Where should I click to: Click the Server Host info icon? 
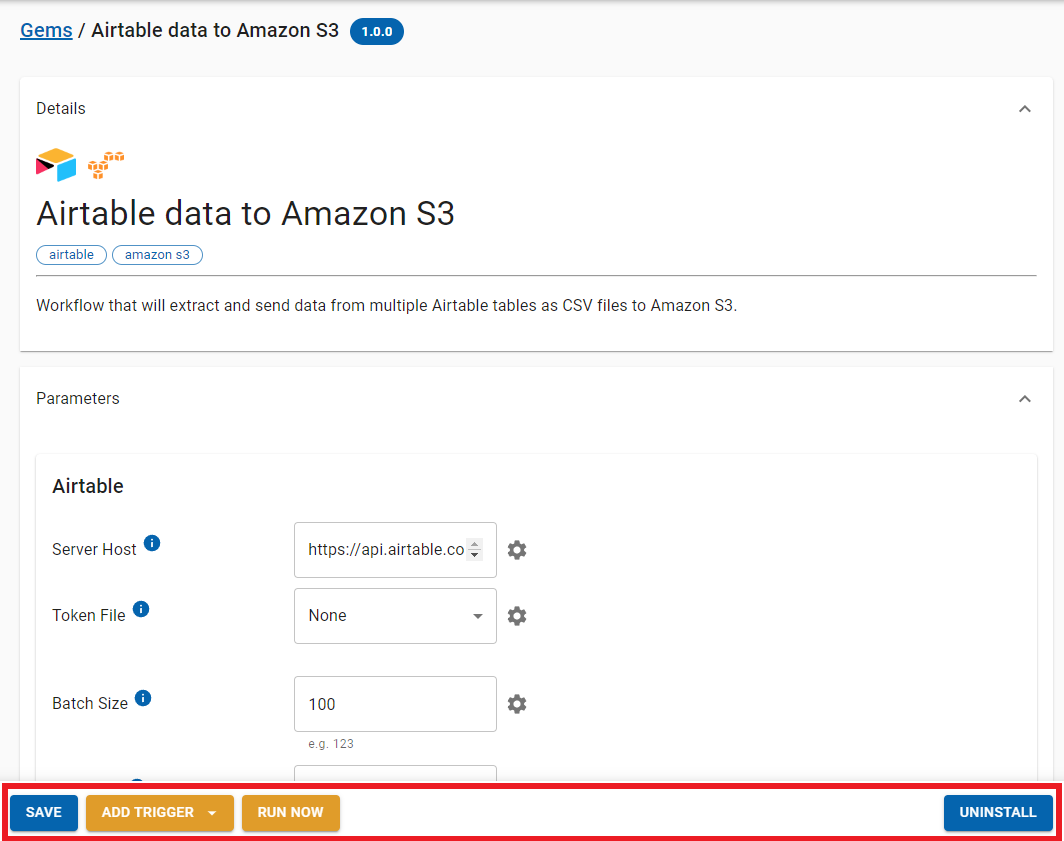point(152,543)
